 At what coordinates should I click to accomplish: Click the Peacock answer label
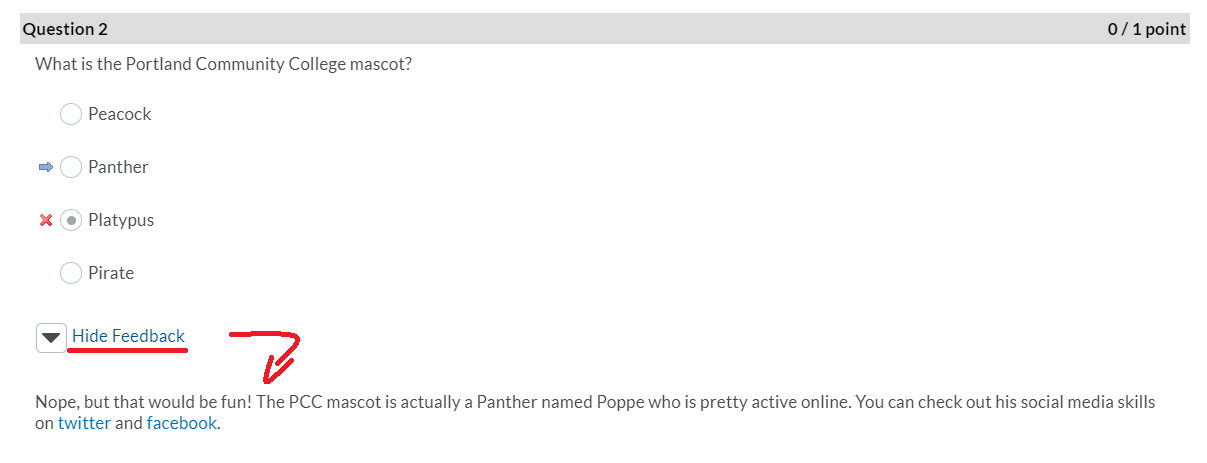point(119,114)
